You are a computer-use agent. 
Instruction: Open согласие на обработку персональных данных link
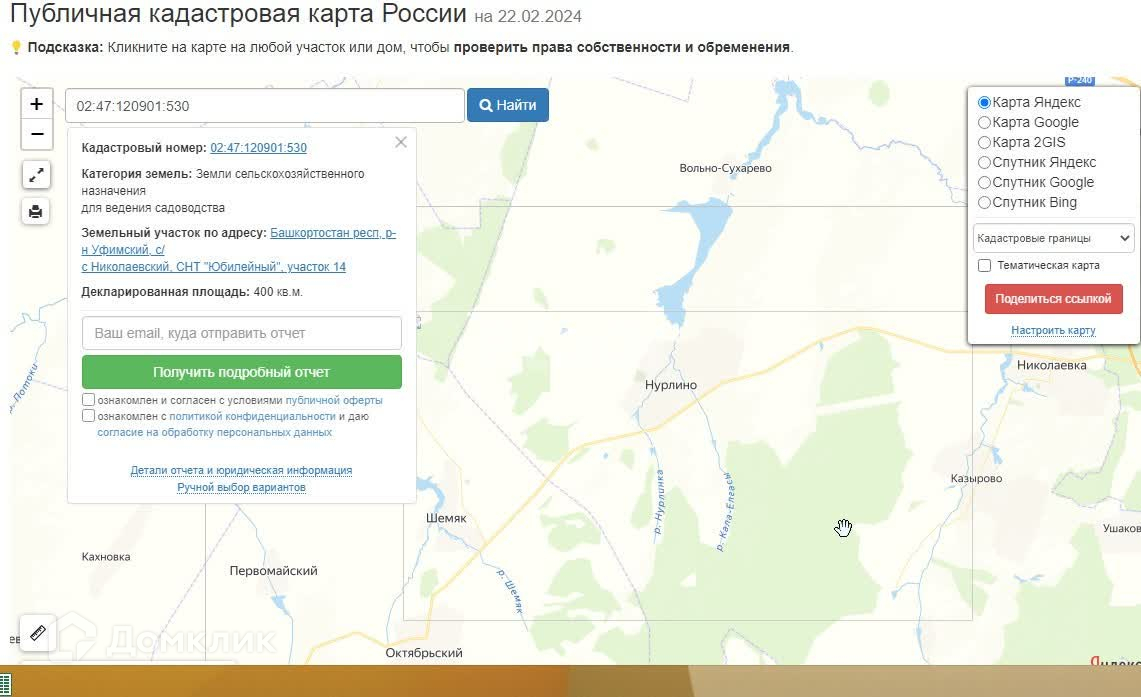(215, 432)
